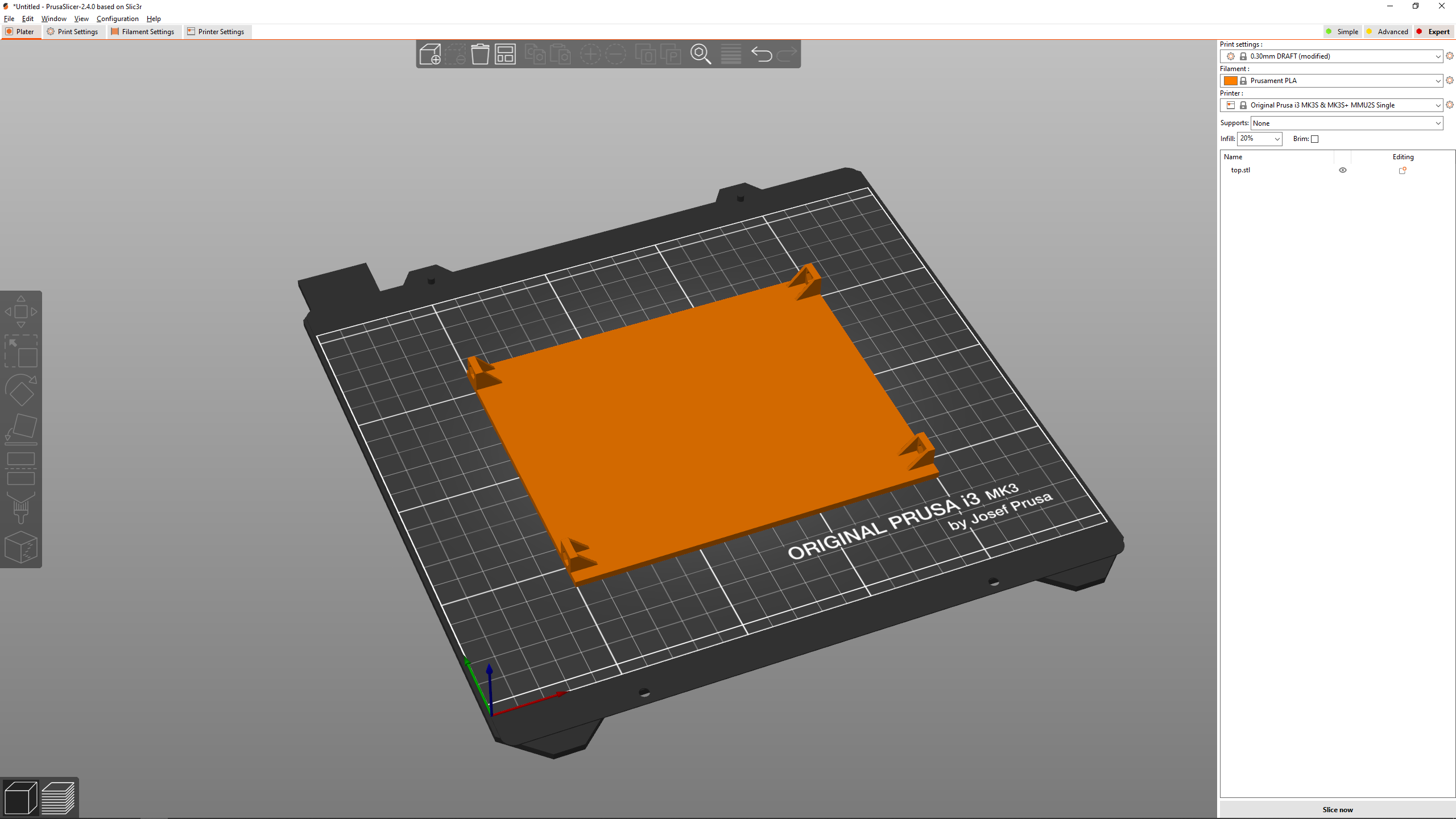The height and width of the screenshot is (819, 1456).
Task: Click the orange filament color swatch
Action: tap(1230, 81)
